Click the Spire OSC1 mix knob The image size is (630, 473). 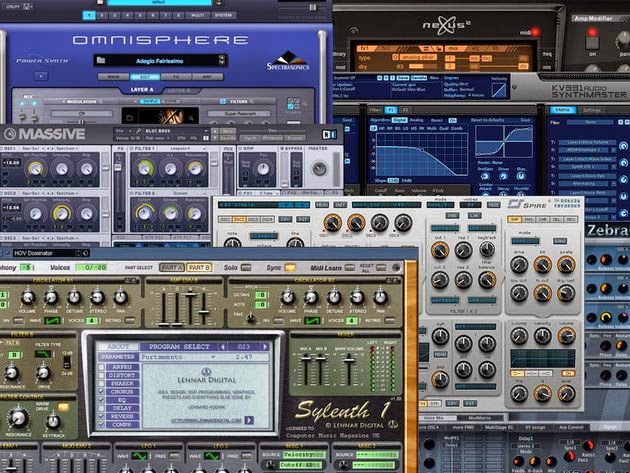(333, 222)
